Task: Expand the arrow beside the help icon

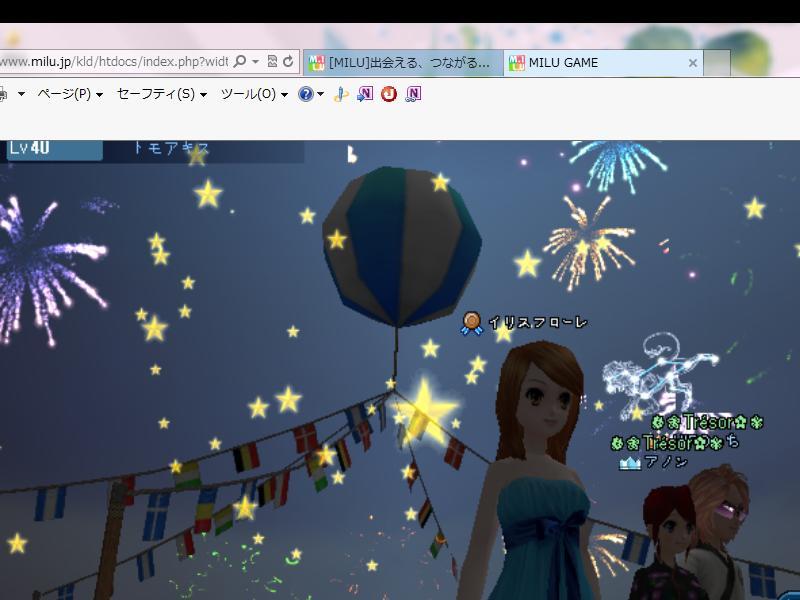Action: pos(320,95)
